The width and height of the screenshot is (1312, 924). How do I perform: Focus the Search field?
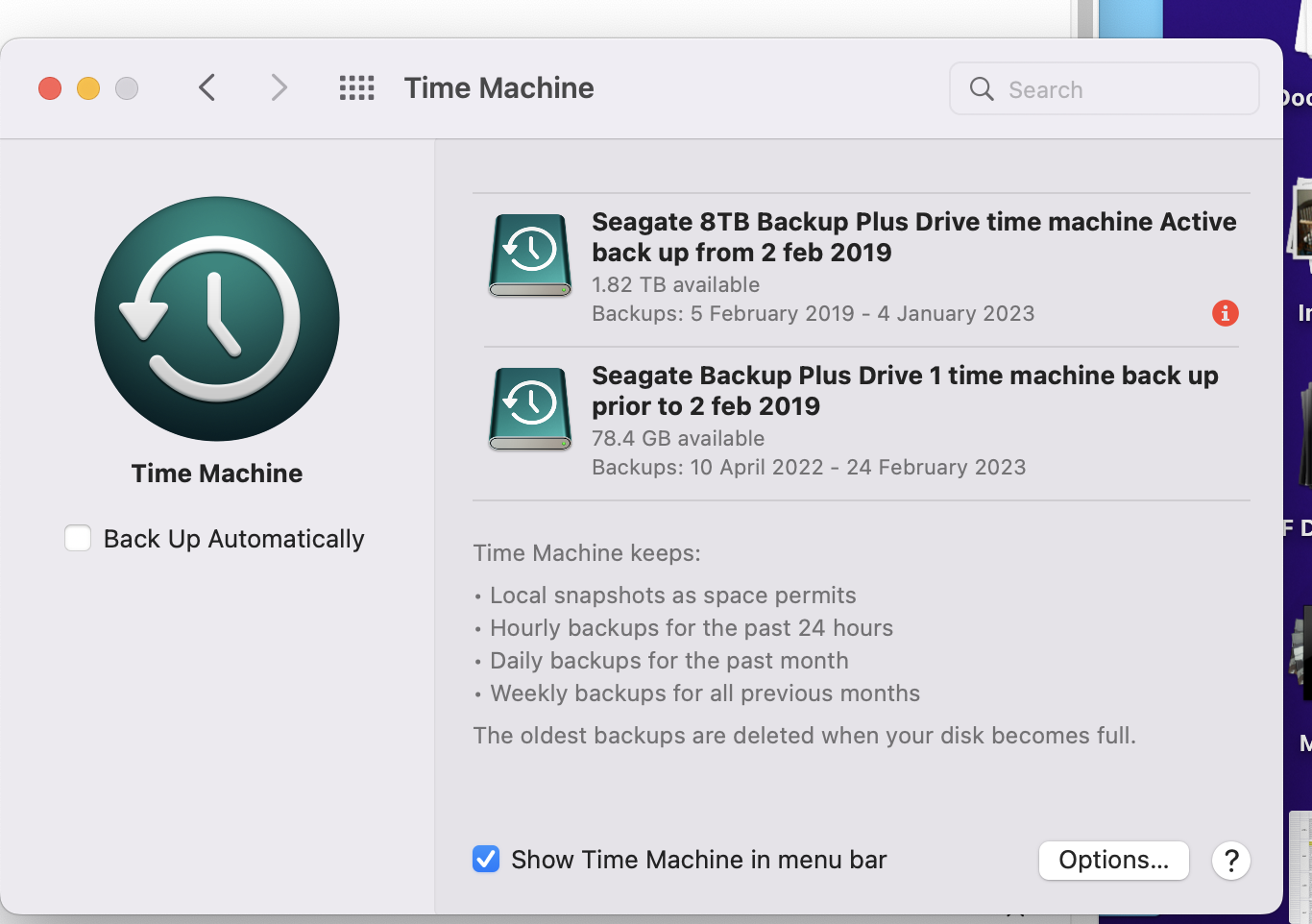coord(1105,89)
